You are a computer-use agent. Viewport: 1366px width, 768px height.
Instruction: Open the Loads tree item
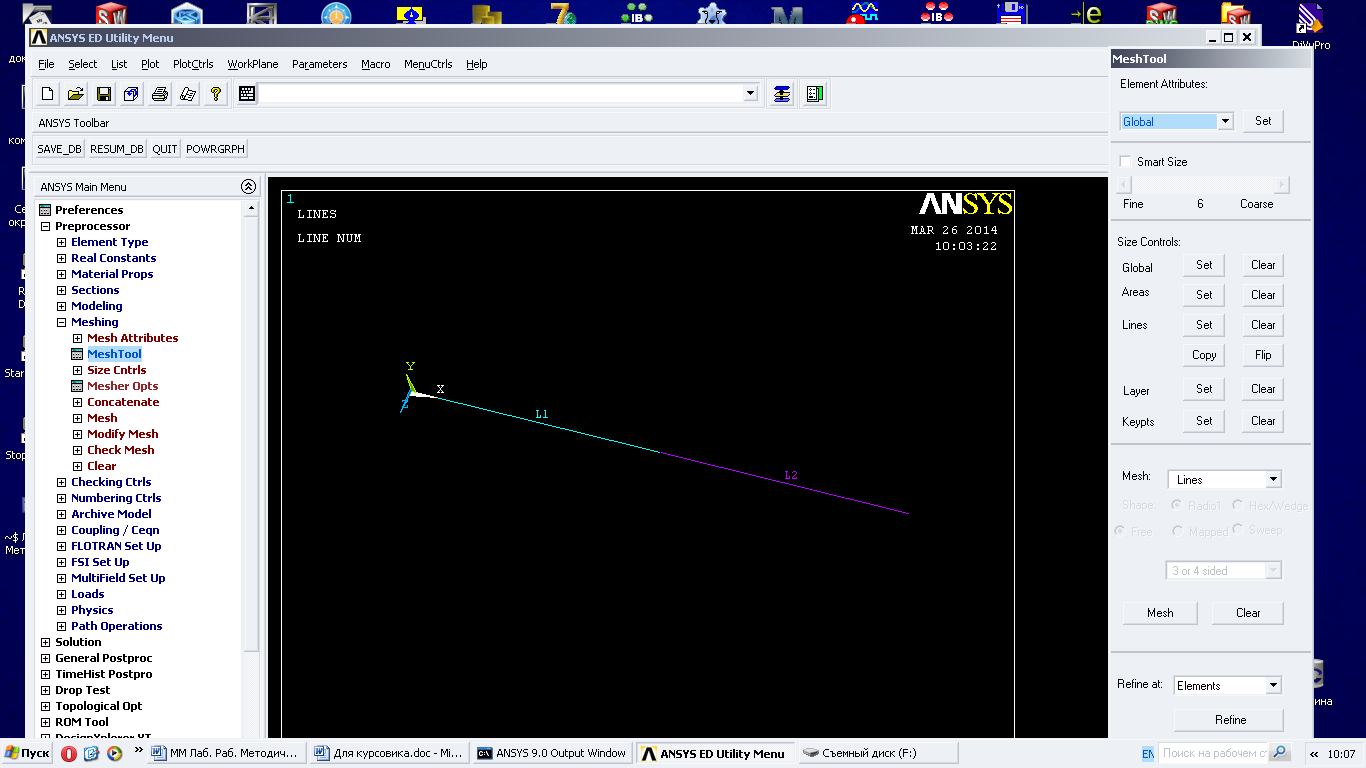coord(88,594)
